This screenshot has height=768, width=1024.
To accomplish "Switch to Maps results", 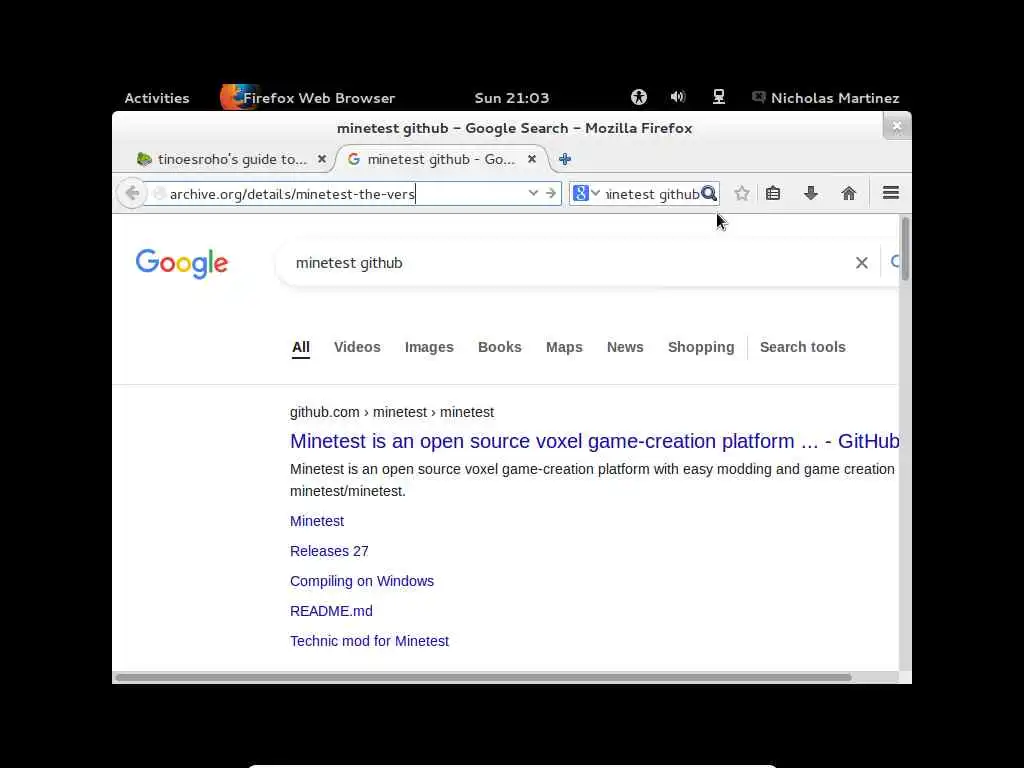I will [x=564, y=347].
